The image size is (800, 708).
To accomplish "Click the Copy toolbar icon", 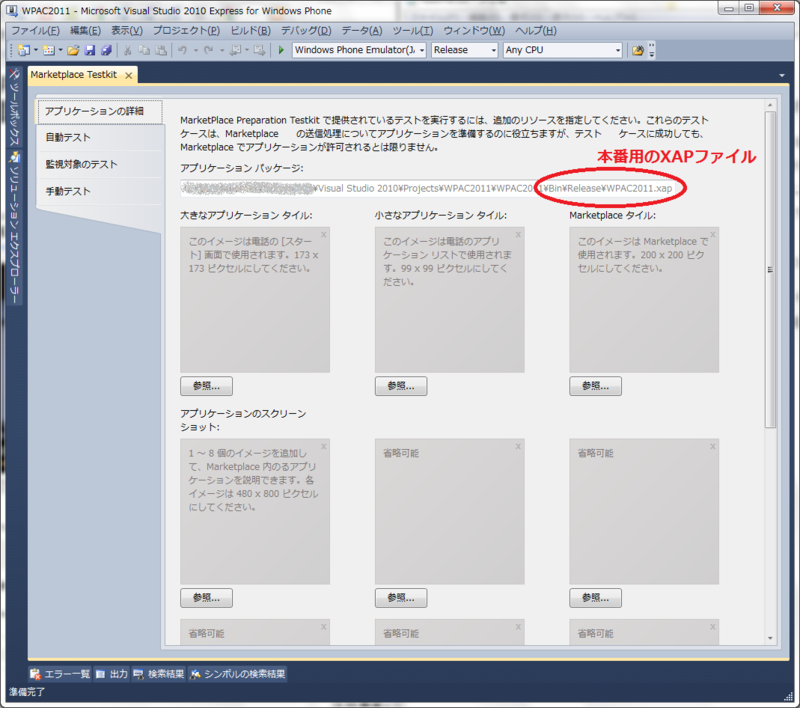I will [x=144, y=50].
